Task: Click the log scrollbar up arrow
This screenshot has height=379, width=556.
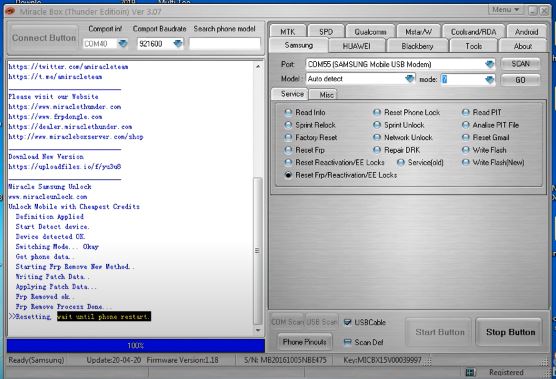Action: pyautogui.click(x=258, y=67)
